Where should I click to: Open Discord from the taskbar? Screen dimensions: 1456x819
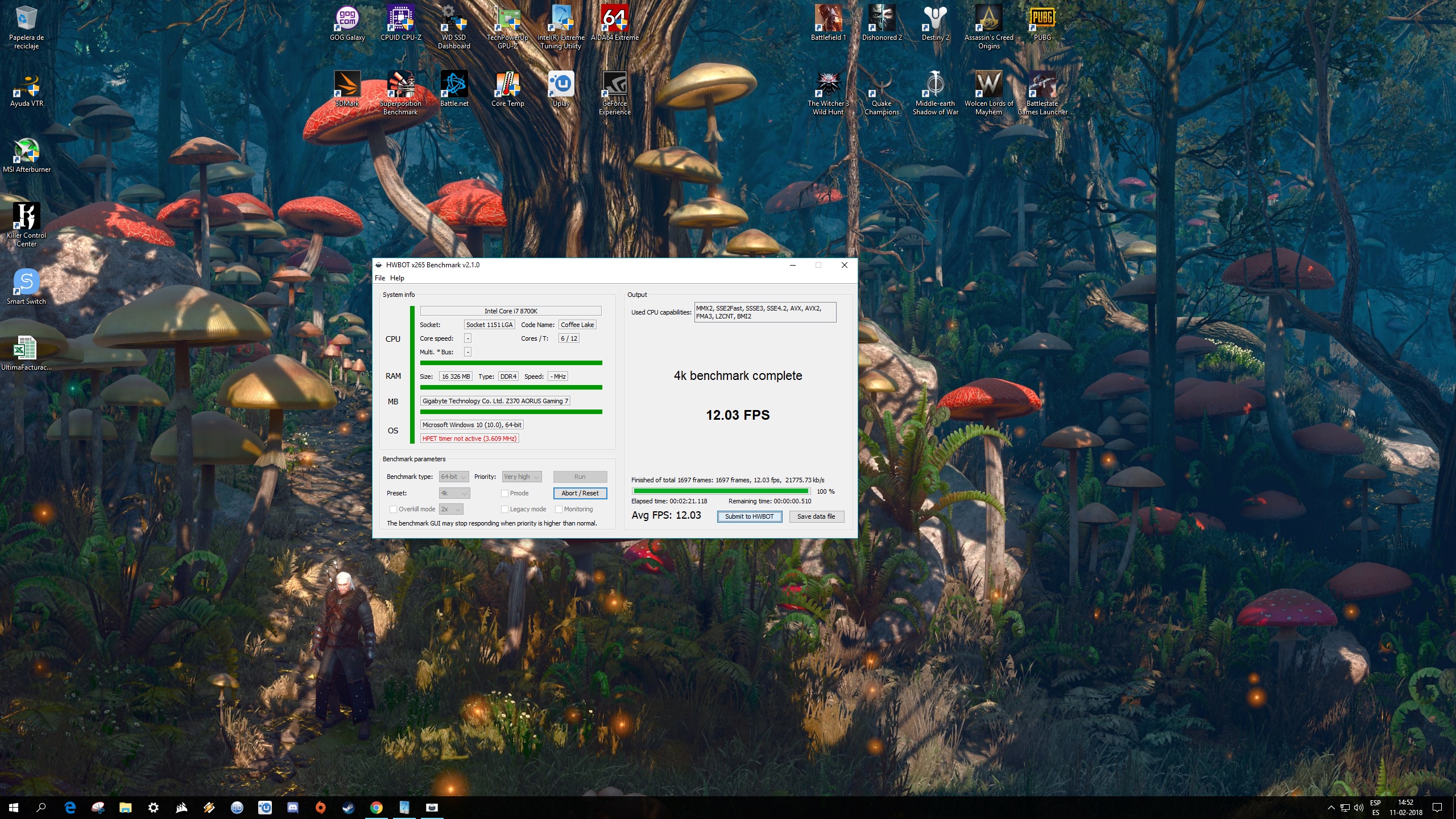pos(293,808)
